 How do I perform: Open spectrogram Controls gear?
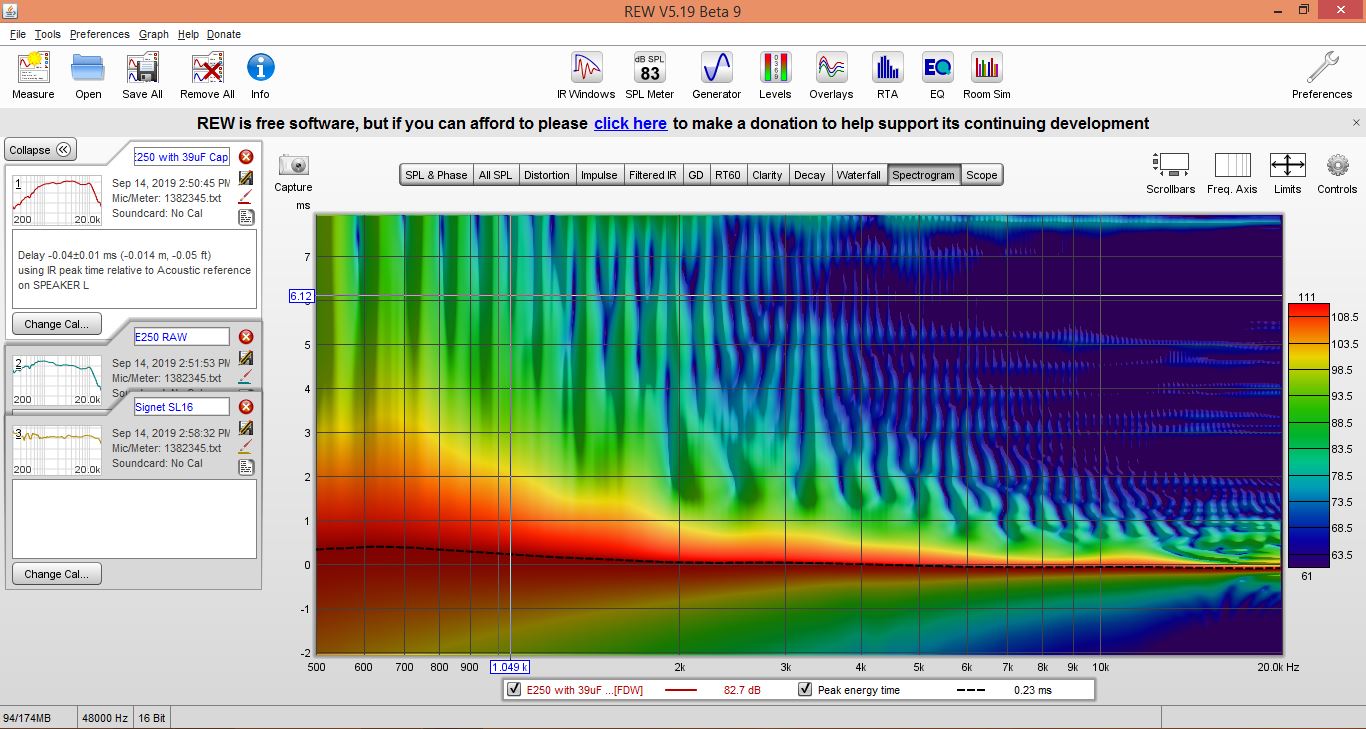click(1338, 164)
